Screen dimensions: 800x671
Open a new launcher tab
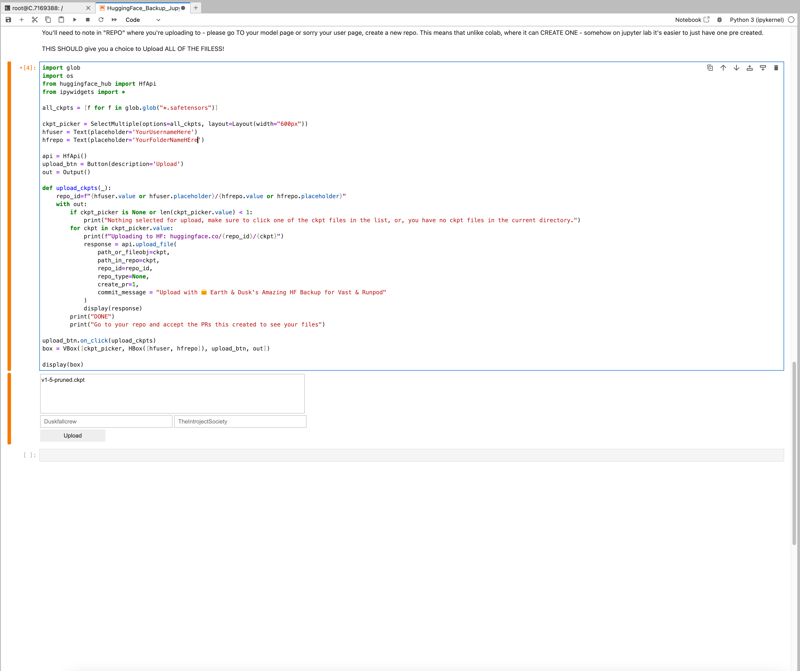click(x=195, y=8)
